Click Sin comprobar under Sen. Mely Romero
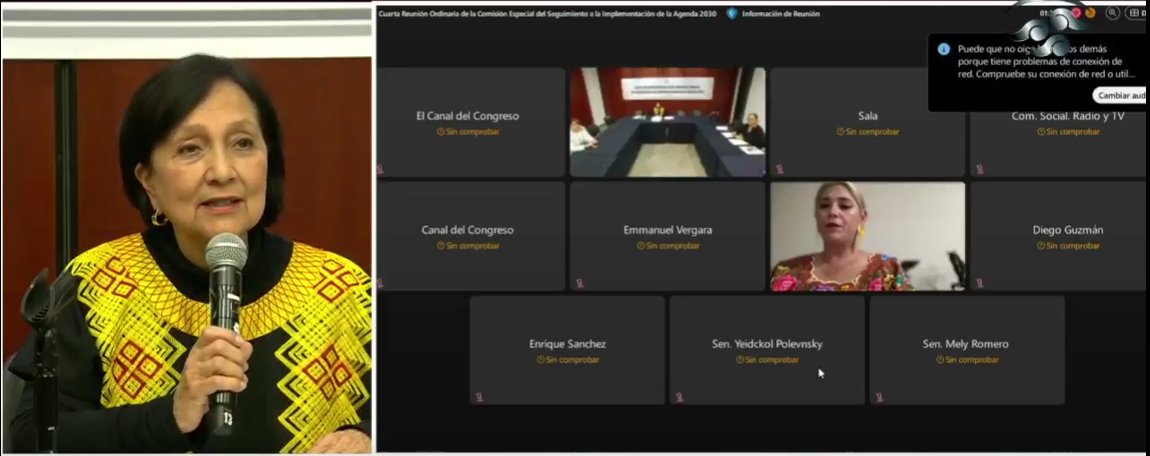This screenshot has height=456, width=1150. [x=967, y=360]
